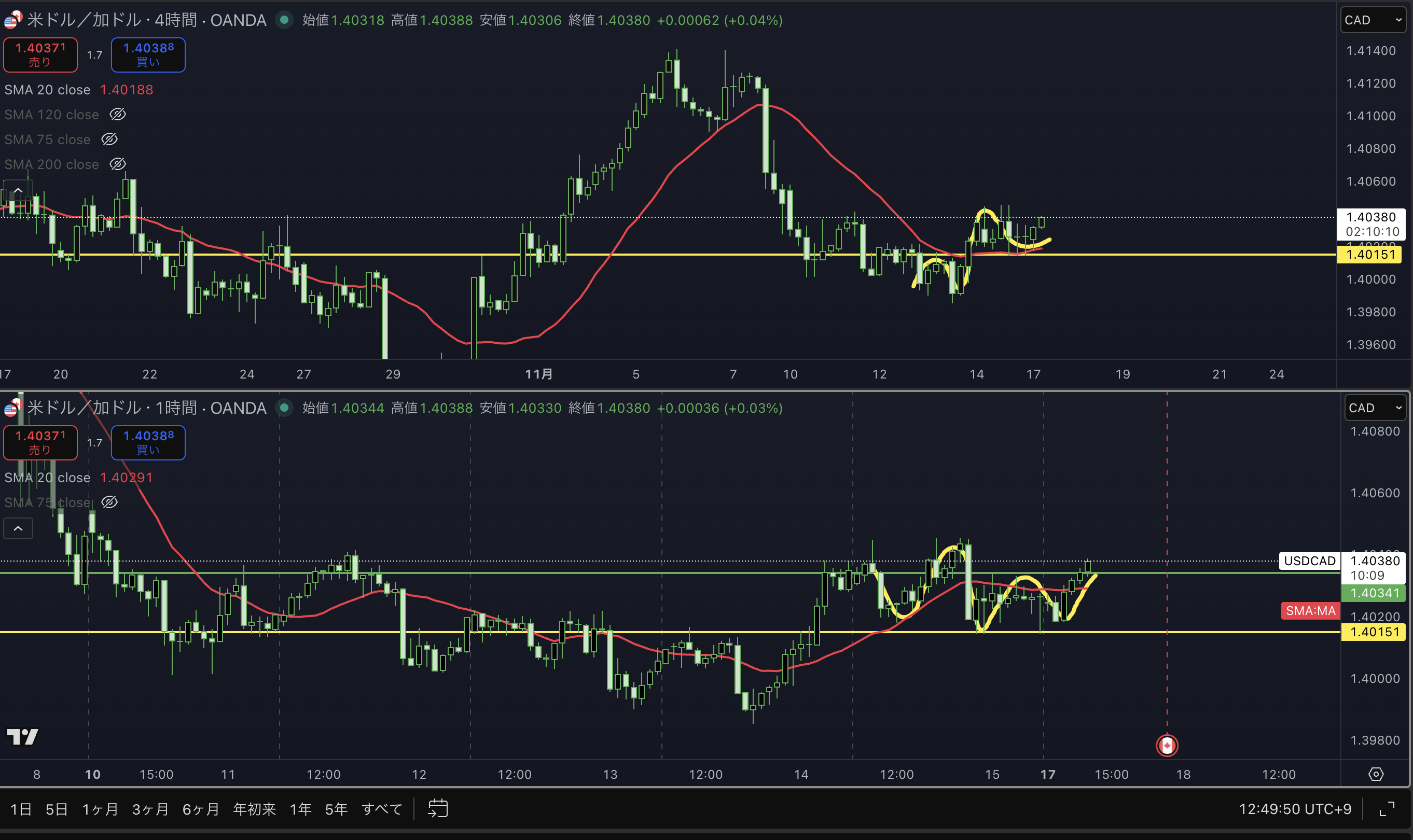Image resolution: width=1413 pixels, height=840 pixels.
Task: Show the hidden SMA 120 close indicator
Action: tap(117, 115)
